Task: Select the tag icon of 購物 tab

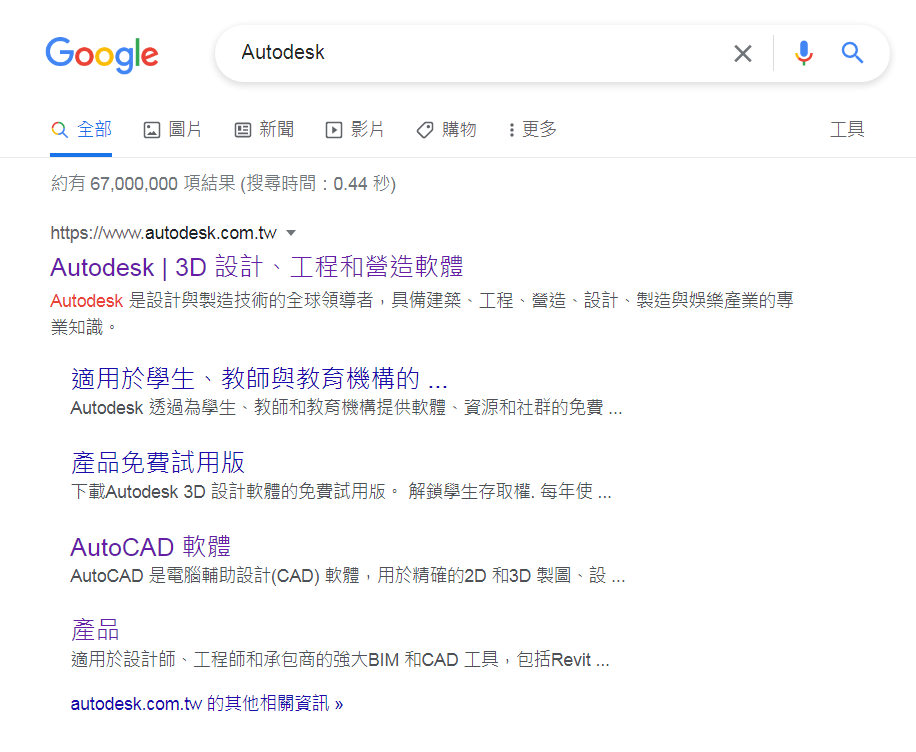Action: pyautogui.click(x=425, y=130)
